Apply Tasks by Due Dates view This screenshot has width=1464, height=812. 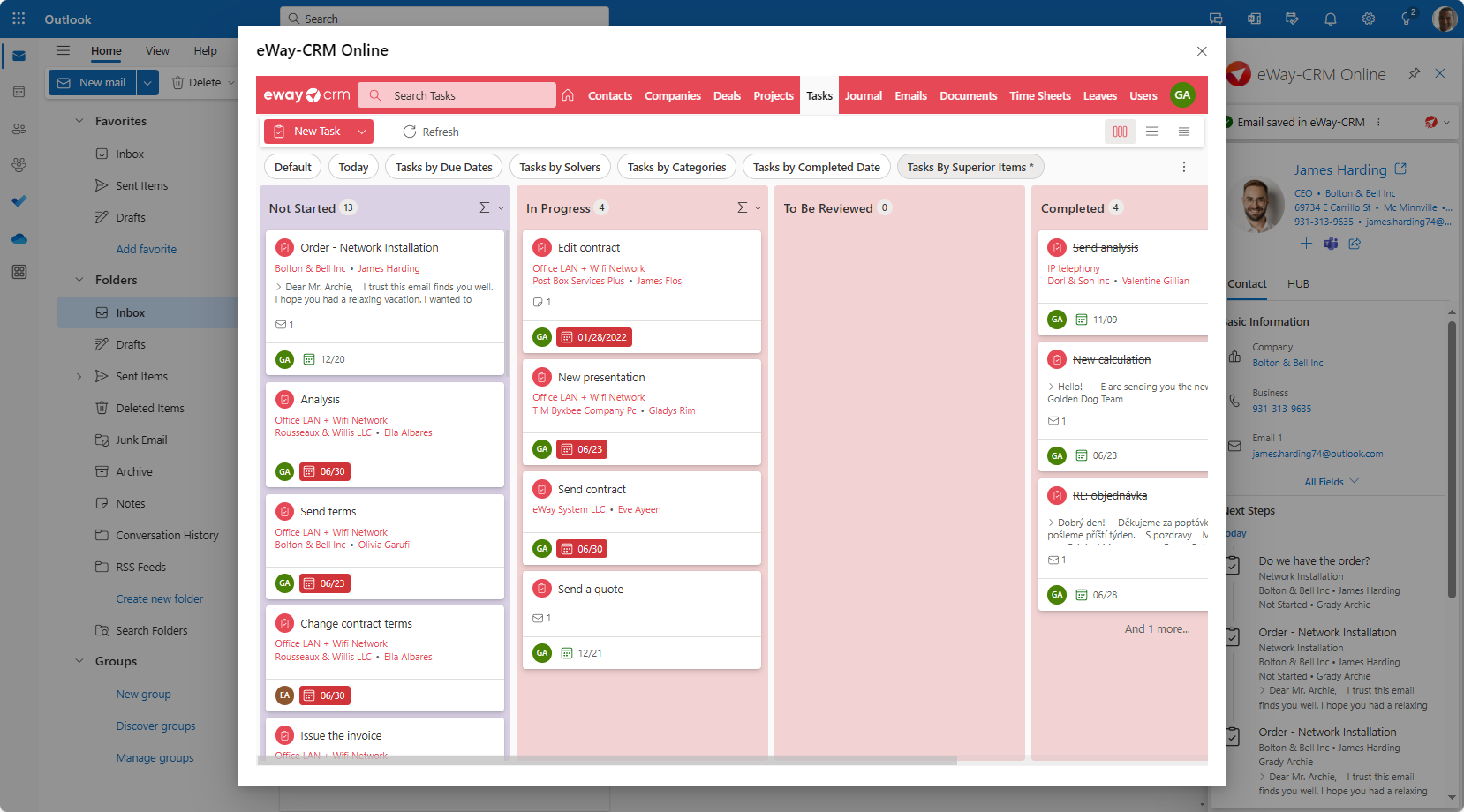coord(444,167)
